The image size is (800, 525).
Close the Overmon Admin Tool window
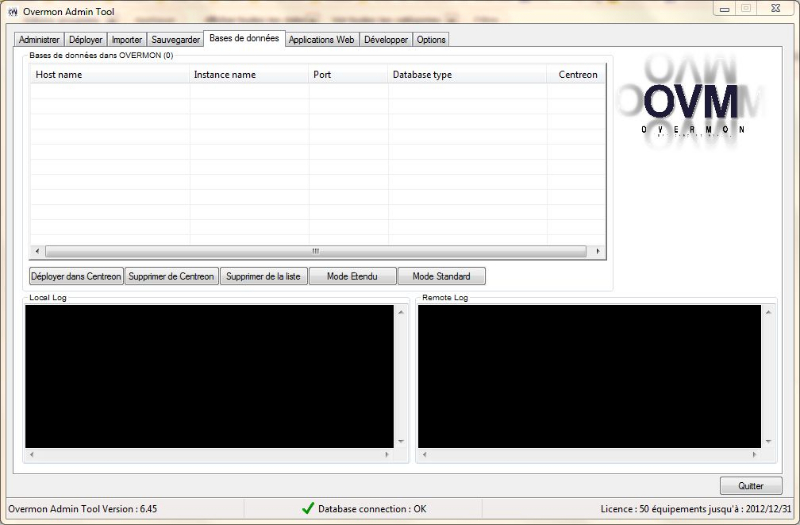pos(776,9)
